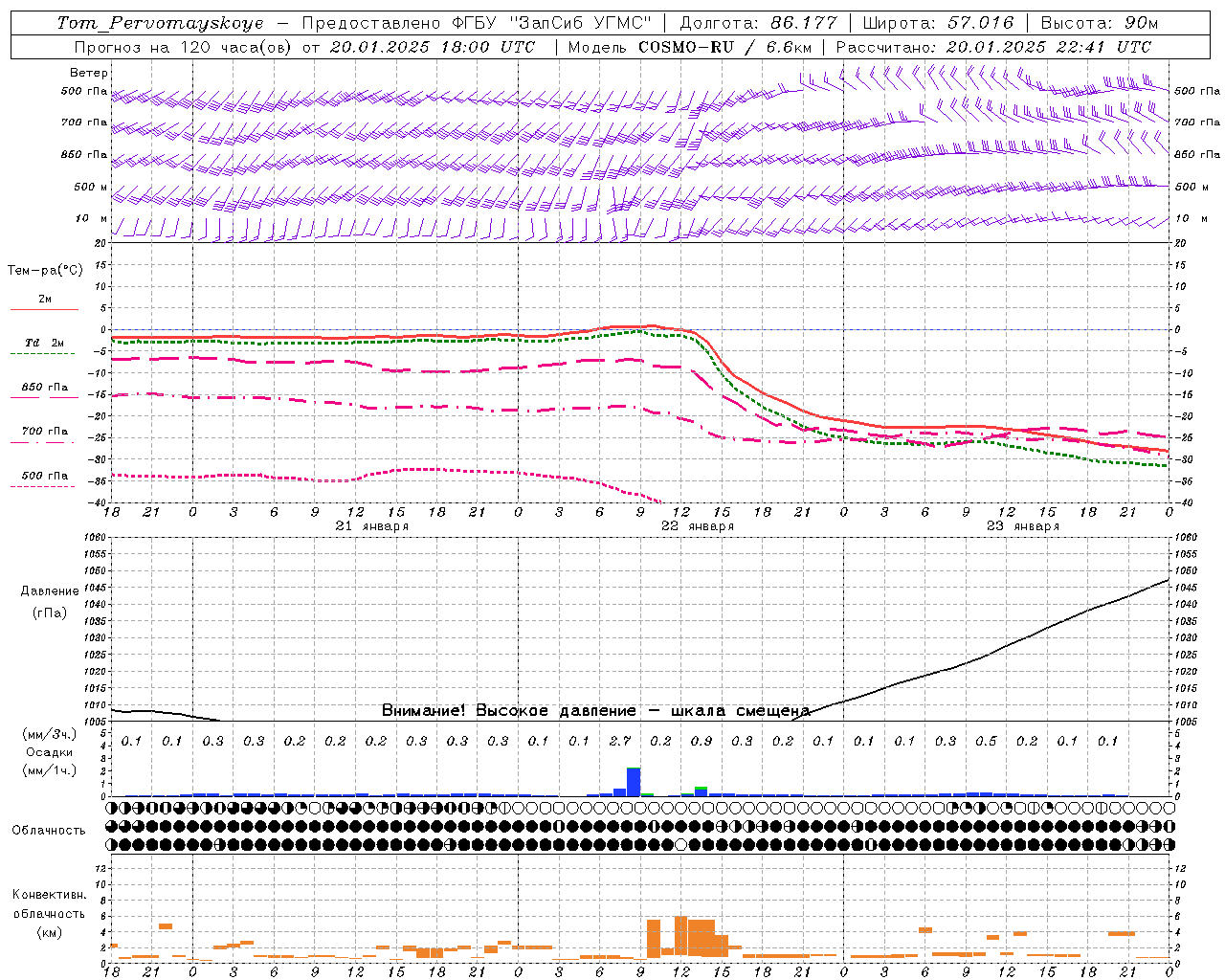Click the Облачность row label
The height and width of the screenshot is (980, 1225).
[x=49, y=831]
